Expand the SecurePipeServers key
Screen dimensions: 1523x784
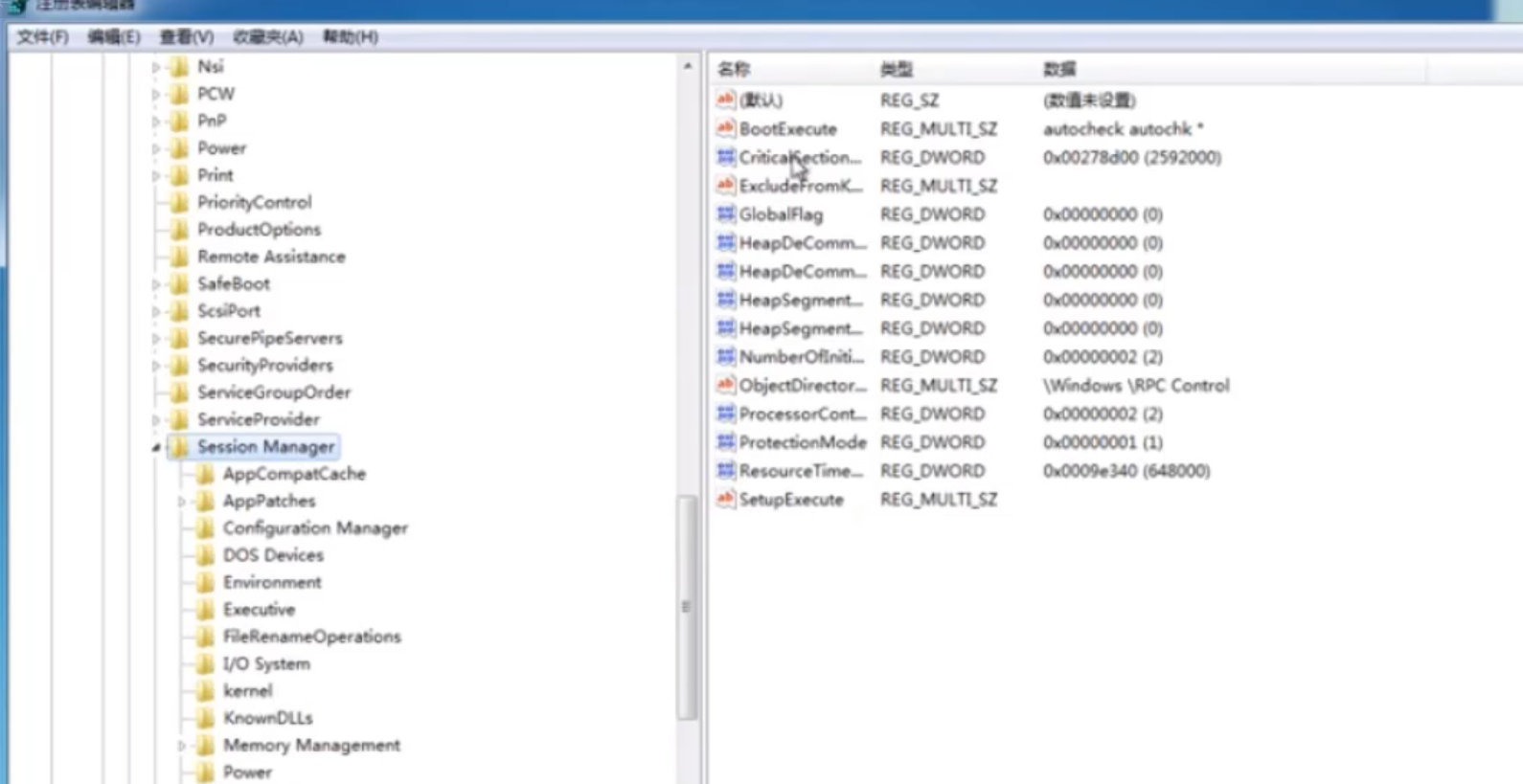click(x=156, y=338)
